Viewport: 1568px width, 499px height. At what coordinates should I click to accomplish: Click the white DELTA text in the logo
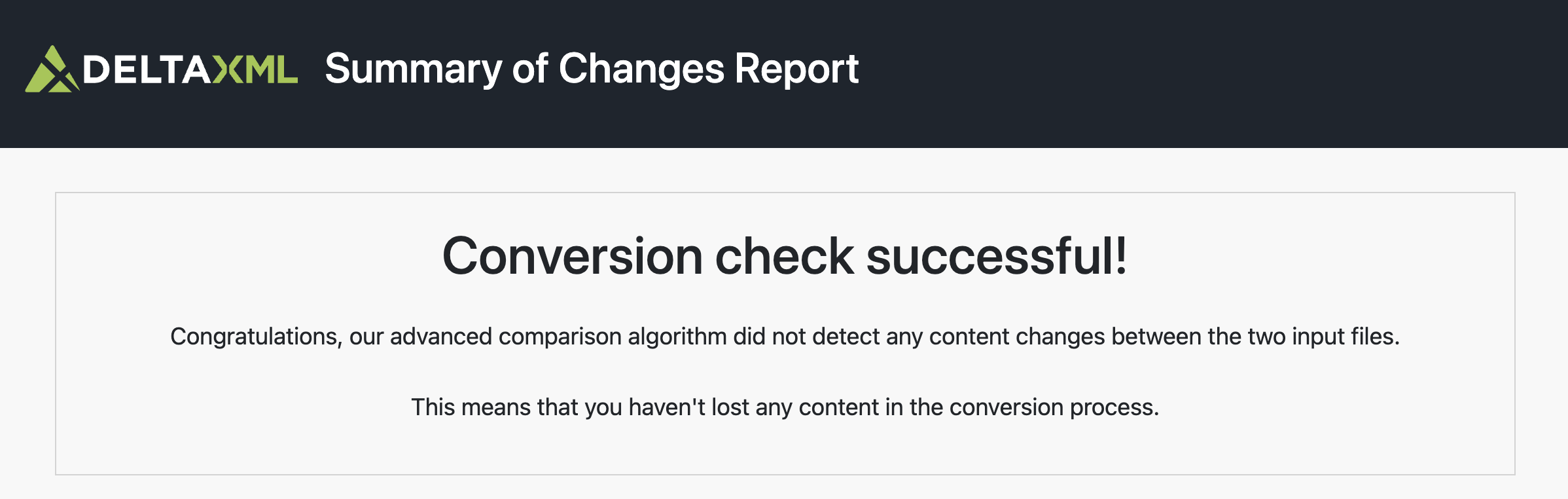point(147,69)
